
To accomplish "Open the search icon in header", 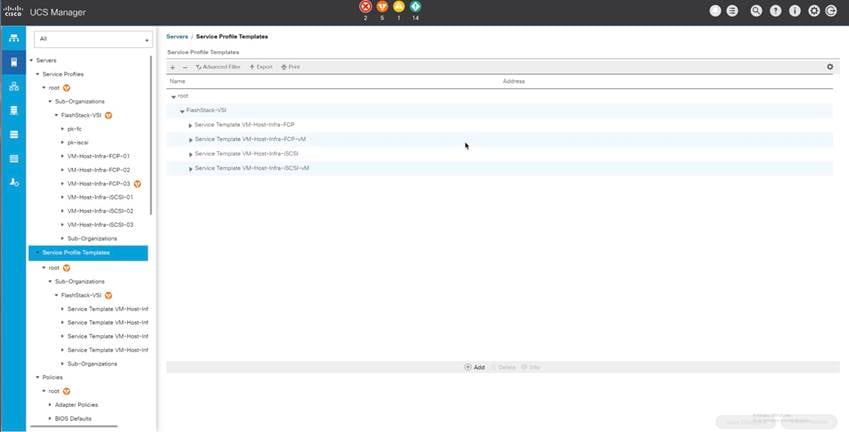I will click(x=756, y=11).
